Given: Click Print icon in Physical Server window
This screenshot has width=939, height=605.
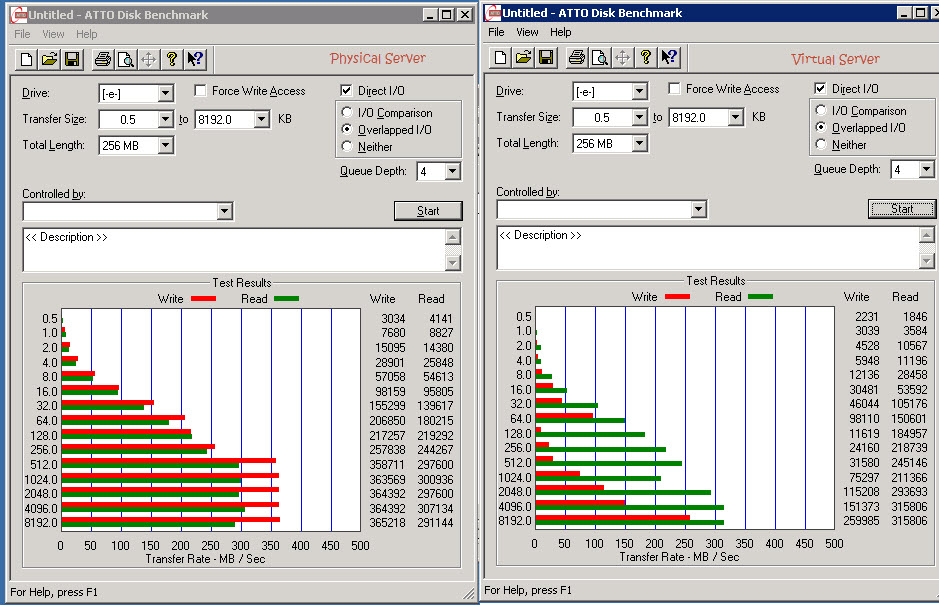Looking at the screenshot, I should click(x=103, y=59).
